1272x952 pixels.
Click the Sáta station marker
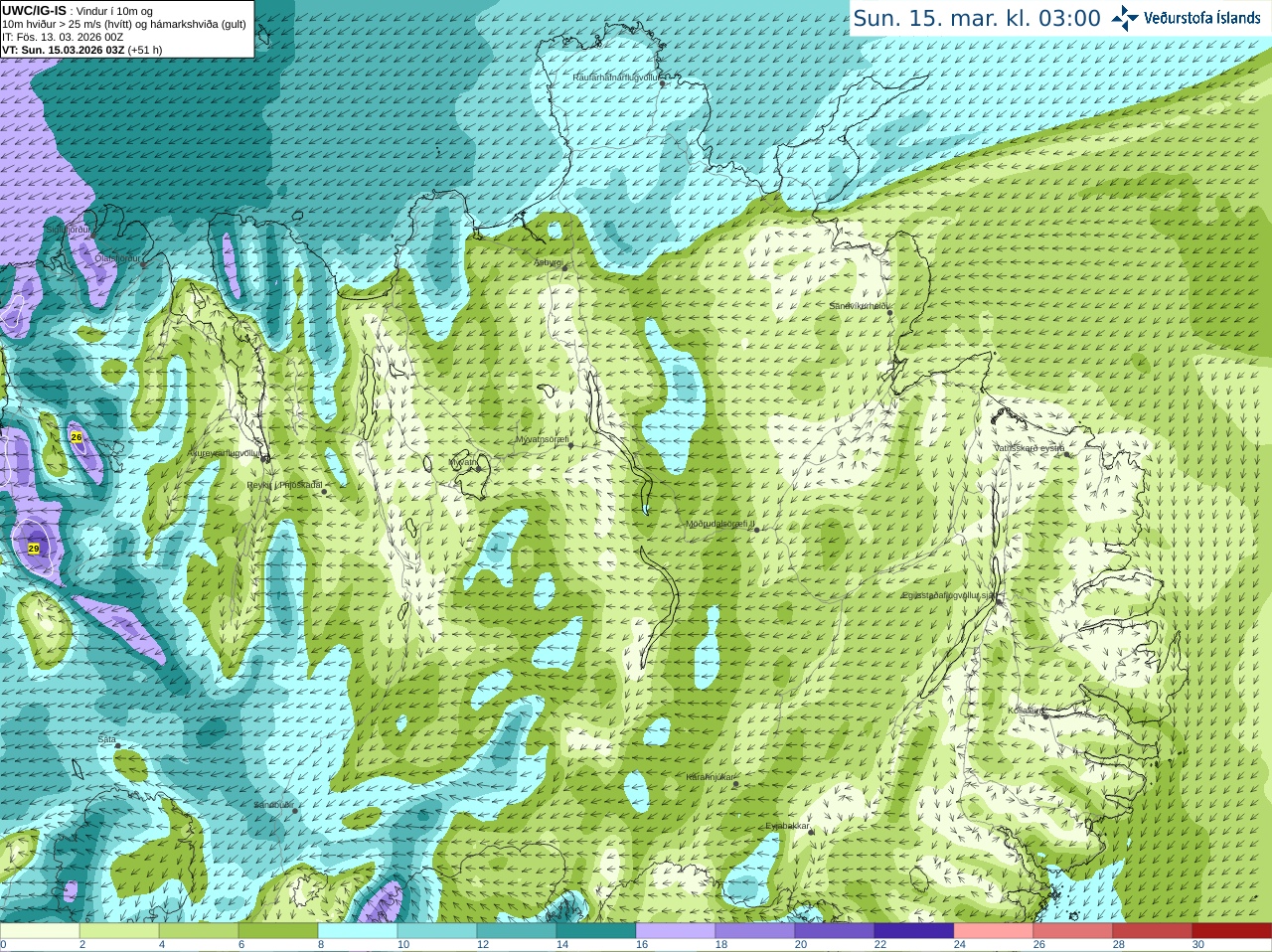(x=116, y=745)
